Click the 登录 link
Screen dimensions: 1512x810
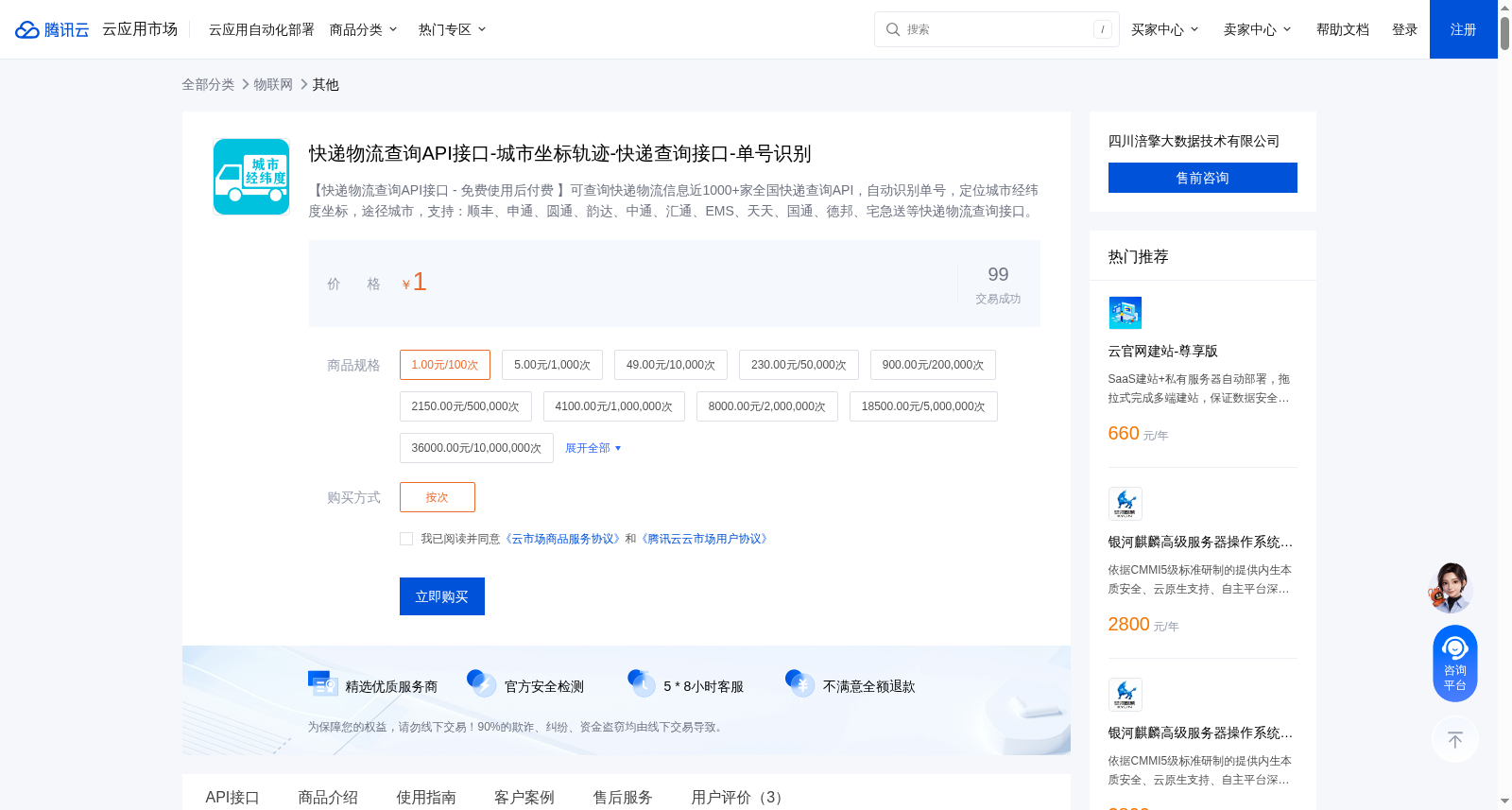[1405, 29]
